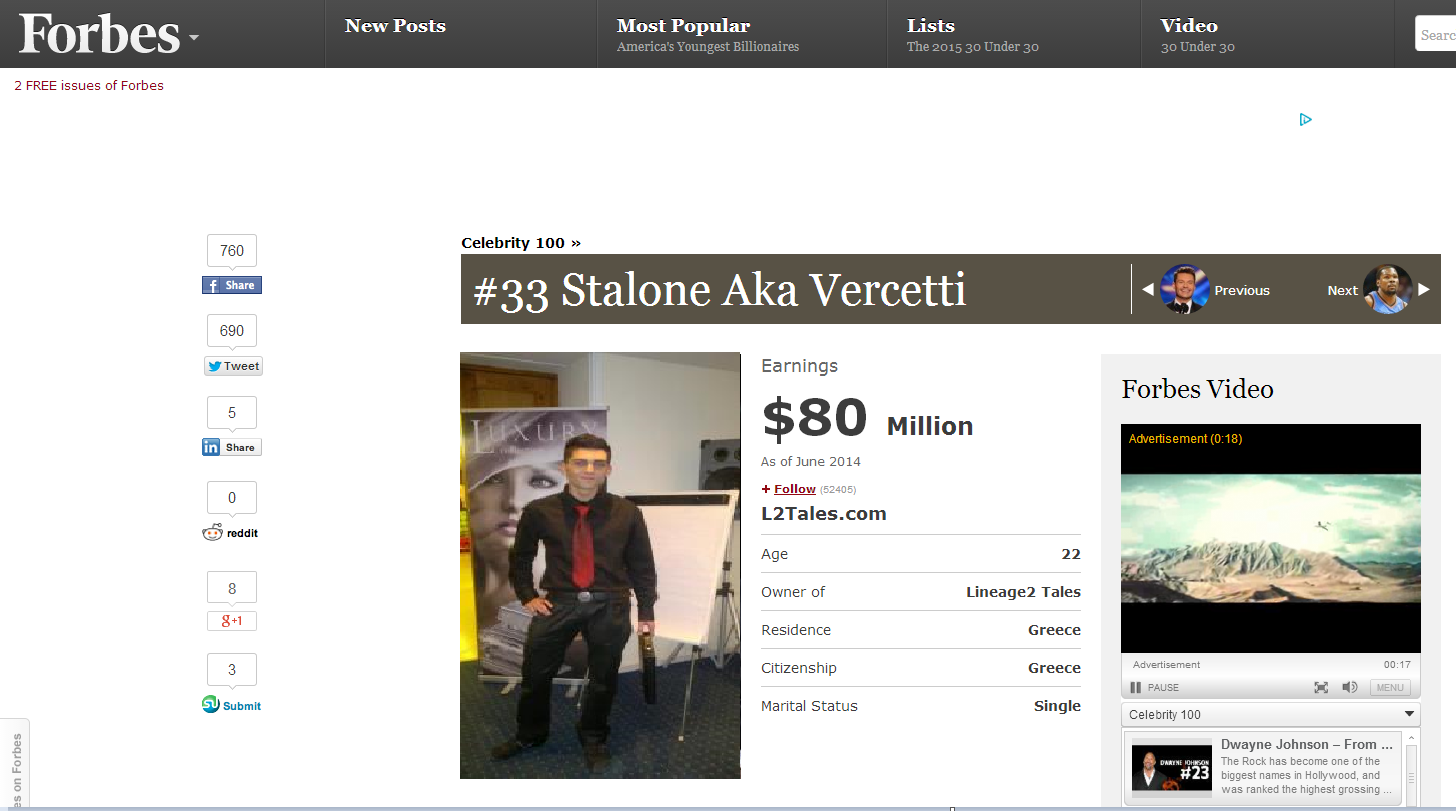Viewport: 1456px width, 811px height.
Task: Click the Previous left arrow icon
Action: [1147, 290]
